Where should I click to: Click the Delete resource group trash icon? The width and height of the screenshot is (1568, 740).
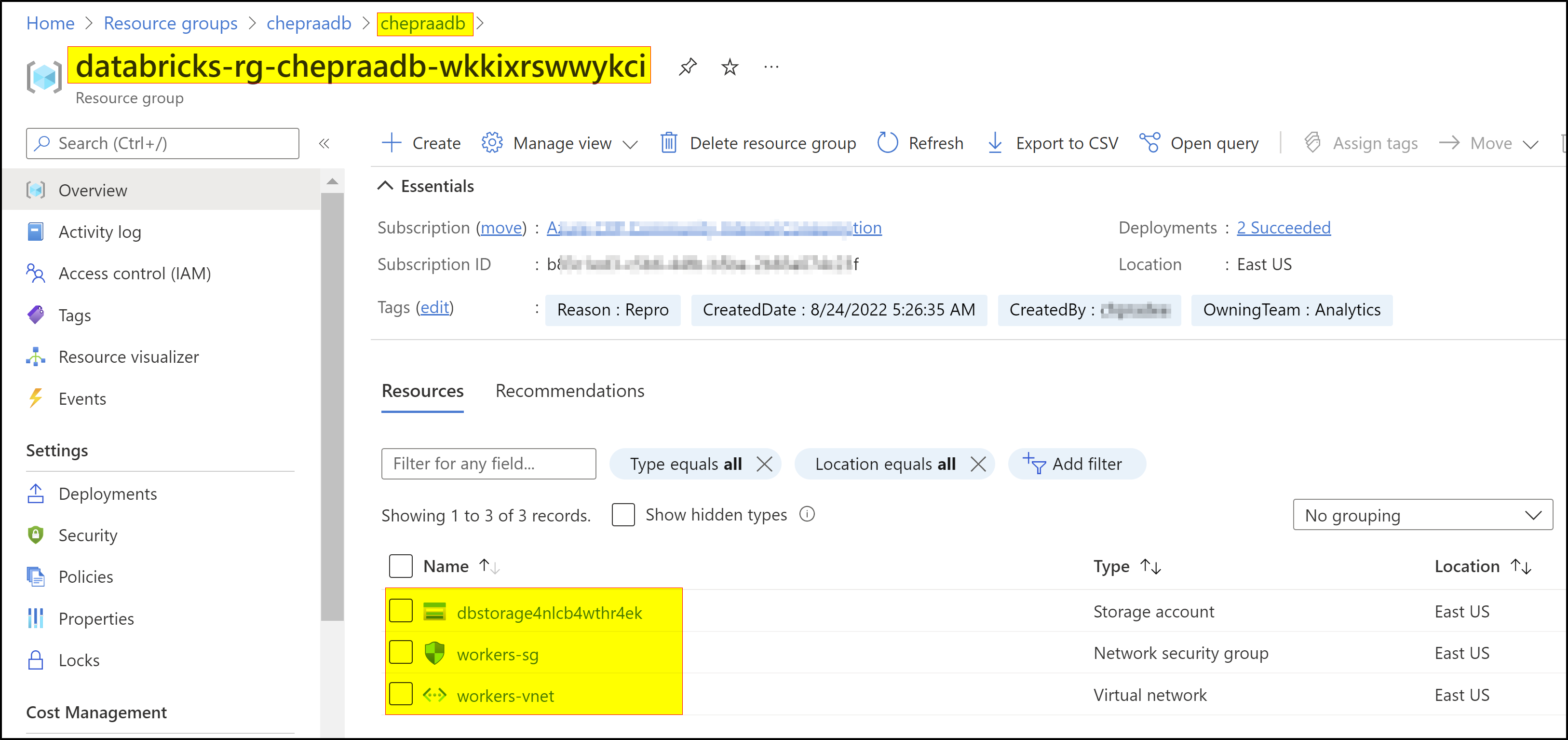tap(668, 142)
